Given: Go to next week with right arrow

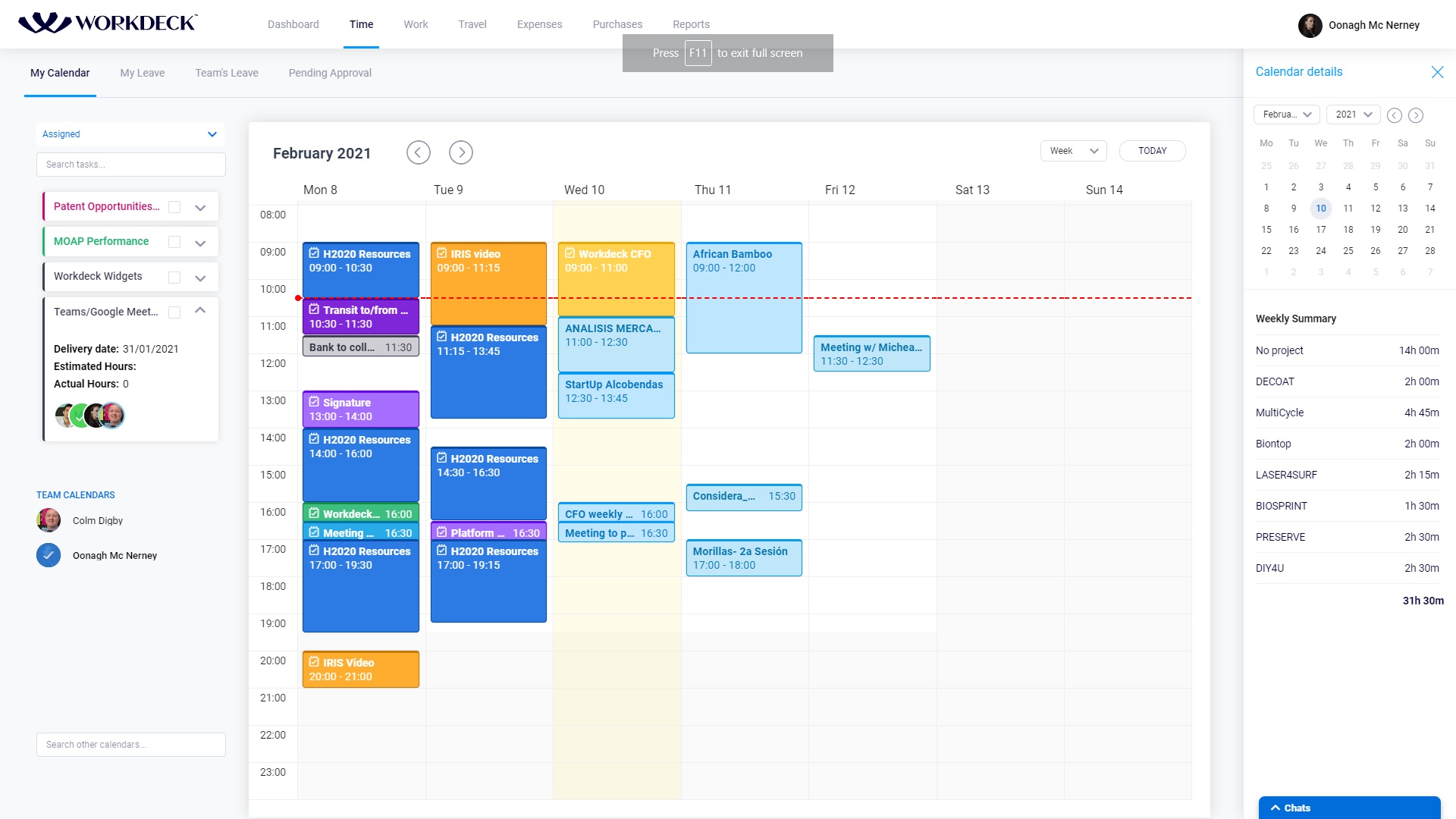Looking at the screenshot, I should [460, 152].
